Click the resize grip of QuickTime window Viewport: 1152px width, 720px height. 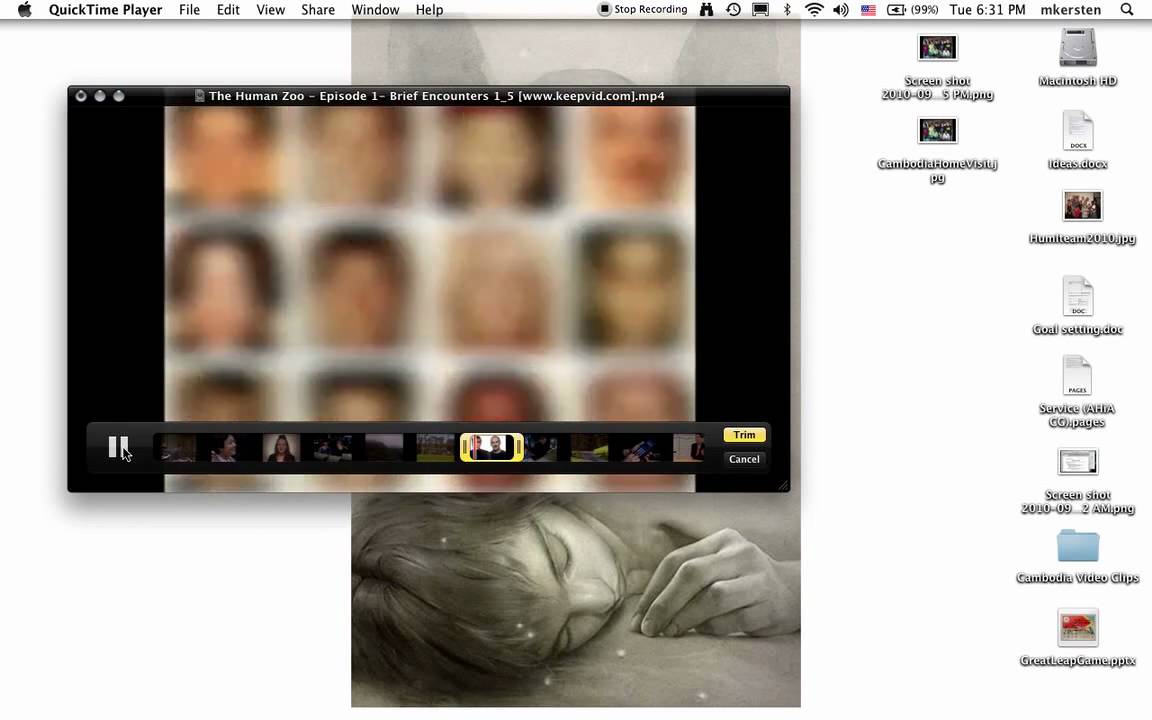(x=783, y=485)
